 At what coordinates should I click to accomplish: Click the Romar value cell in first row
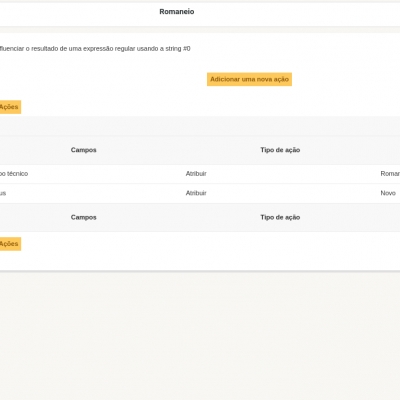coord(390,174)
